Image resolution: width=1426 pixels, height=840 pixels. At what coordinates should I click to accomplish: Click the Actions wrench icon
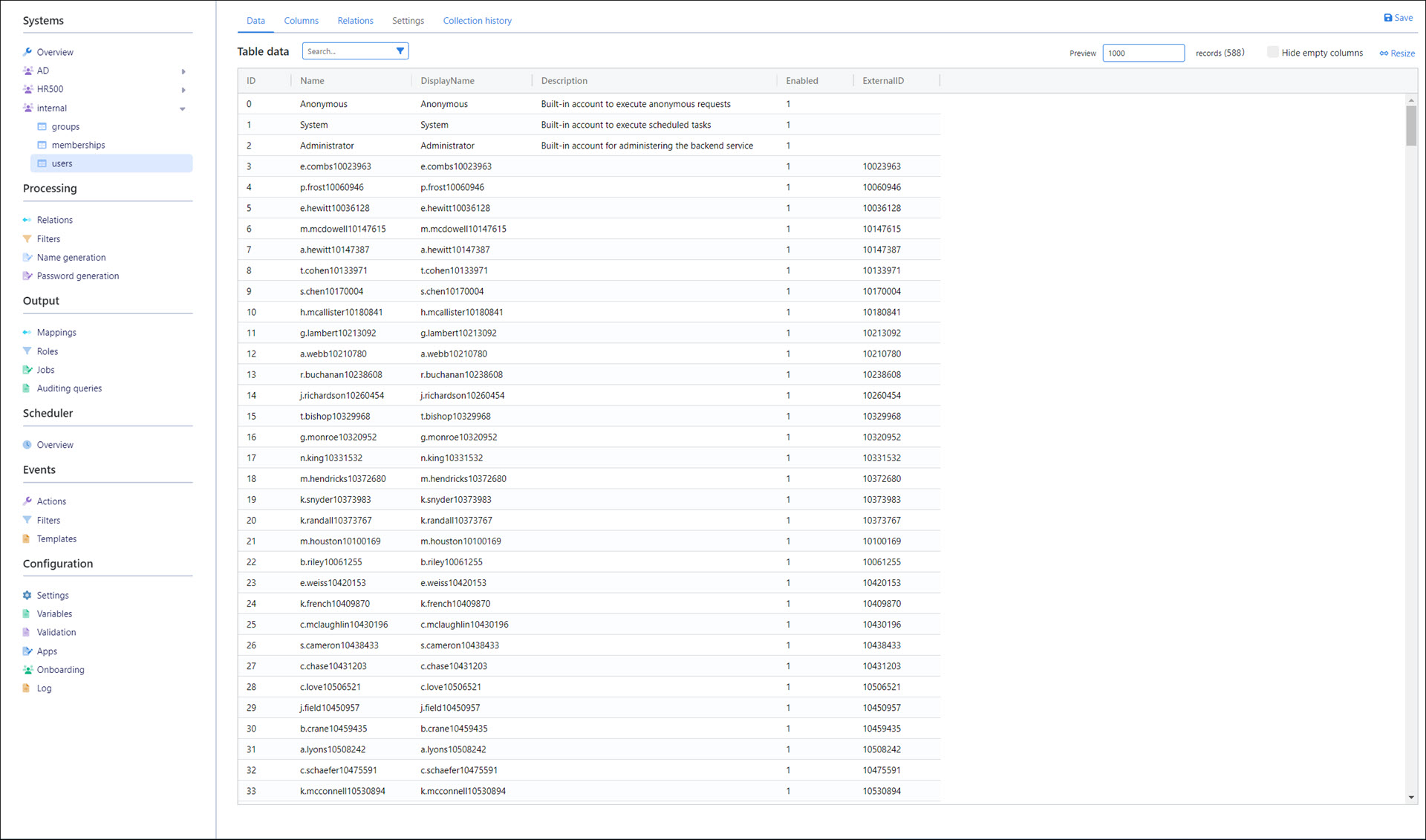point(27,501)
